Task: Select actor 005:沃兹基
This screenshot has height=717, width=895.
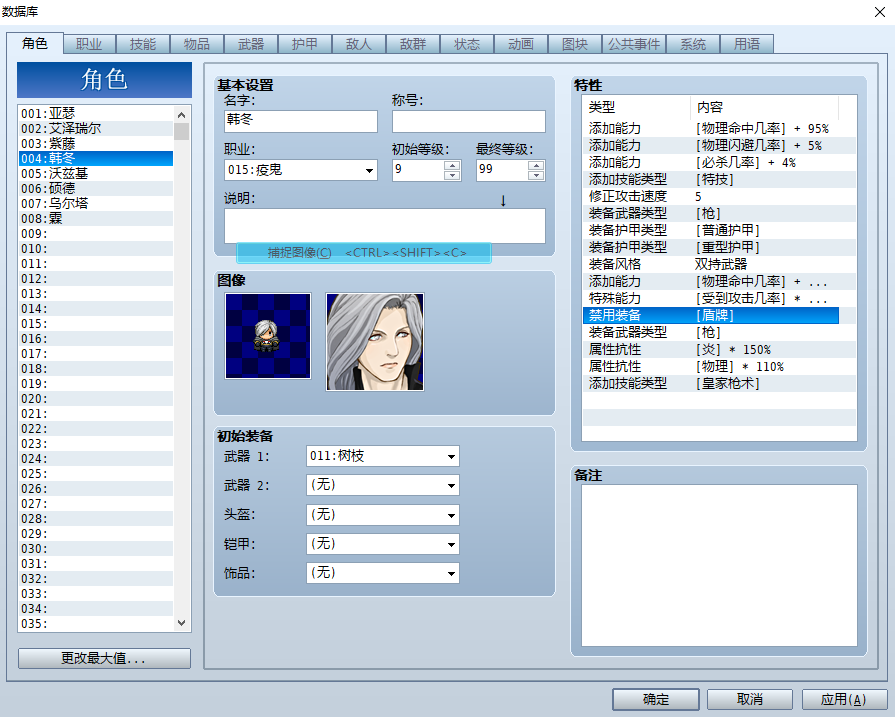Action: pyautogui.click(x=96, y=174)
